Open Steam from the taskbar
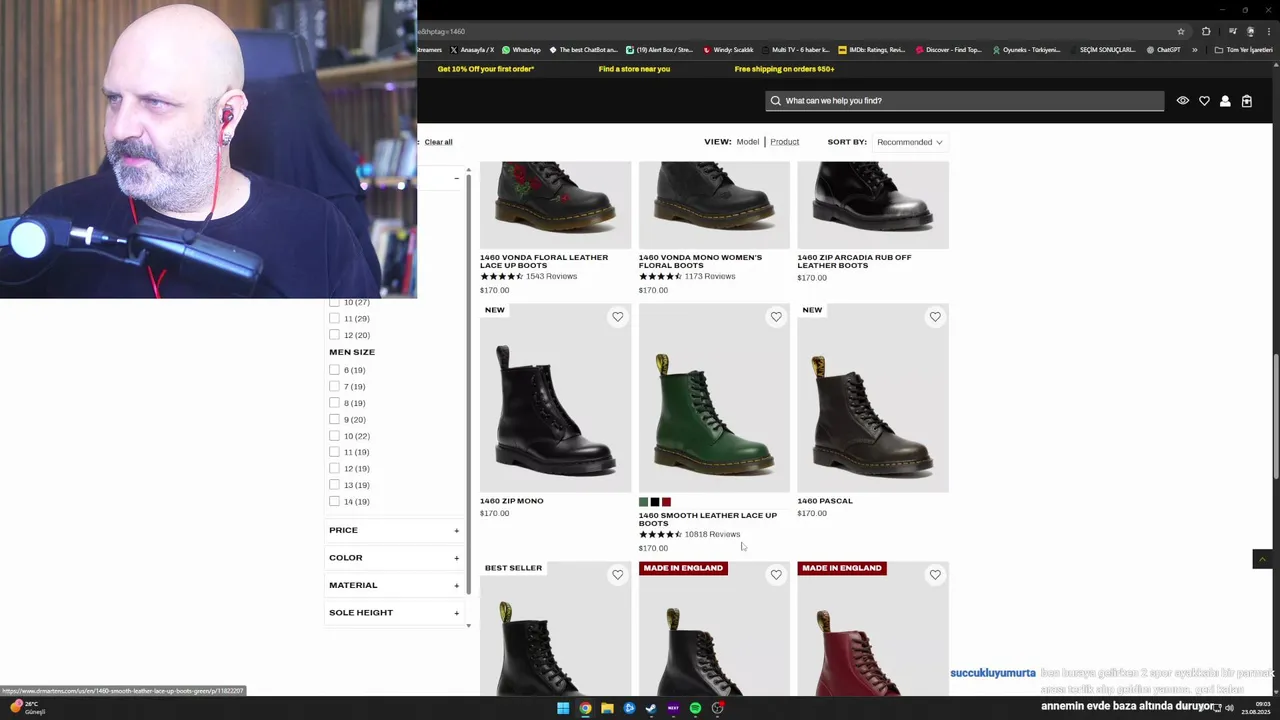 pos(651,708)
